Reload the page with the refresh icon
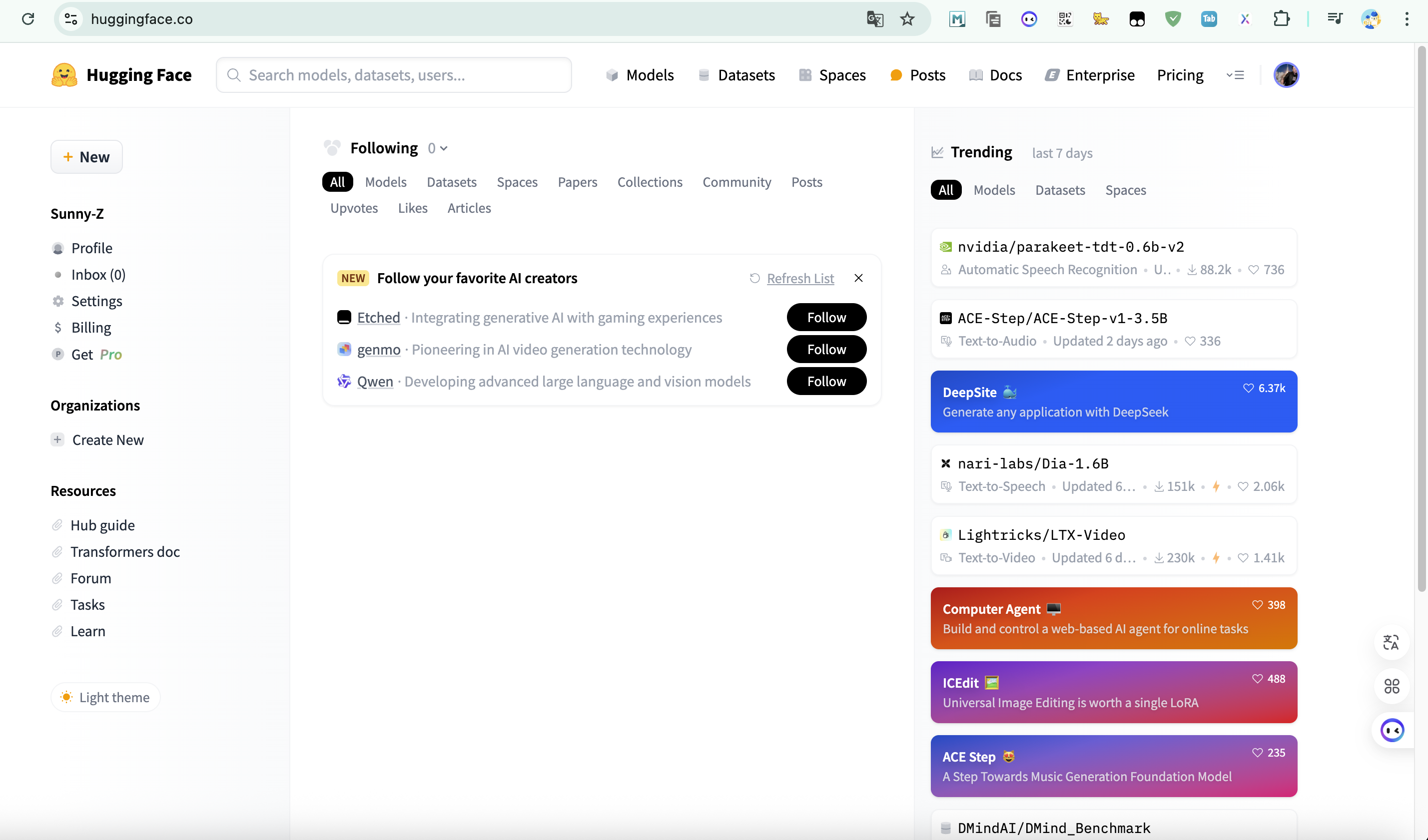Screen dimensions: 1428x840 point(28,19)
